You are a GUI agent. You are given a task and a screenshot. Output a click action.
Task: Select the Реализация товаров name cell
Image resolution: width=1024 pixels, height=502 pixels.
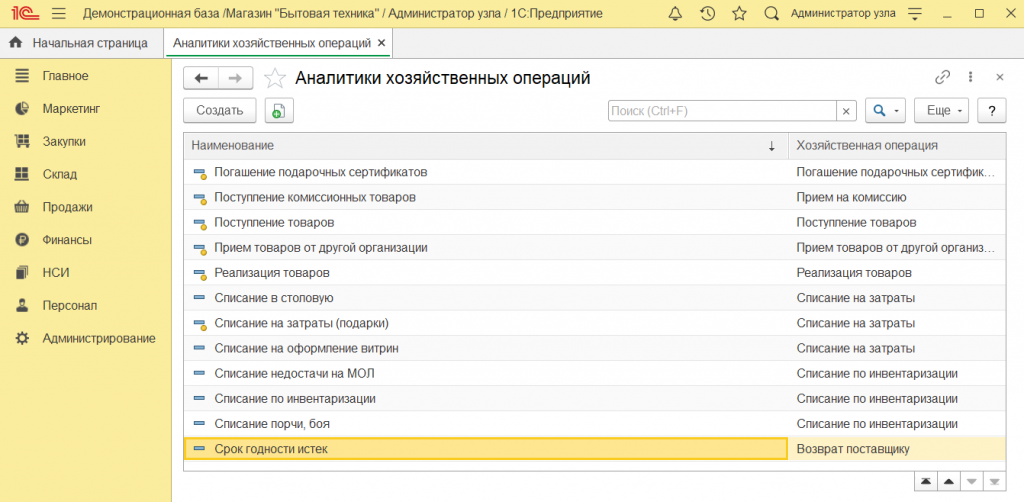click(486, 273)
